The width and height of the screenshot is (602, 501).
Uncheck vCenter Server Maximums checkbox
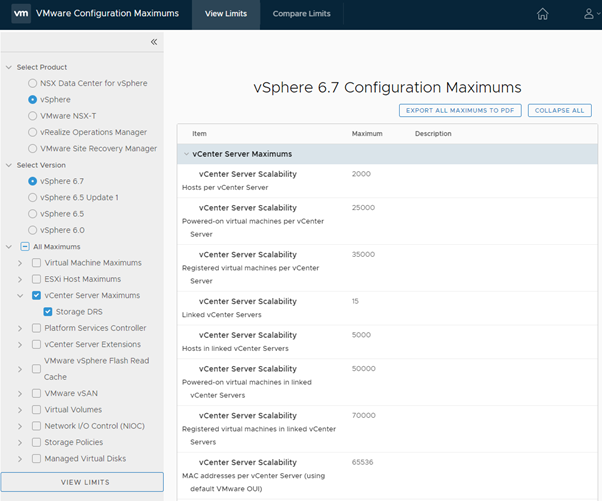point(36,295)
